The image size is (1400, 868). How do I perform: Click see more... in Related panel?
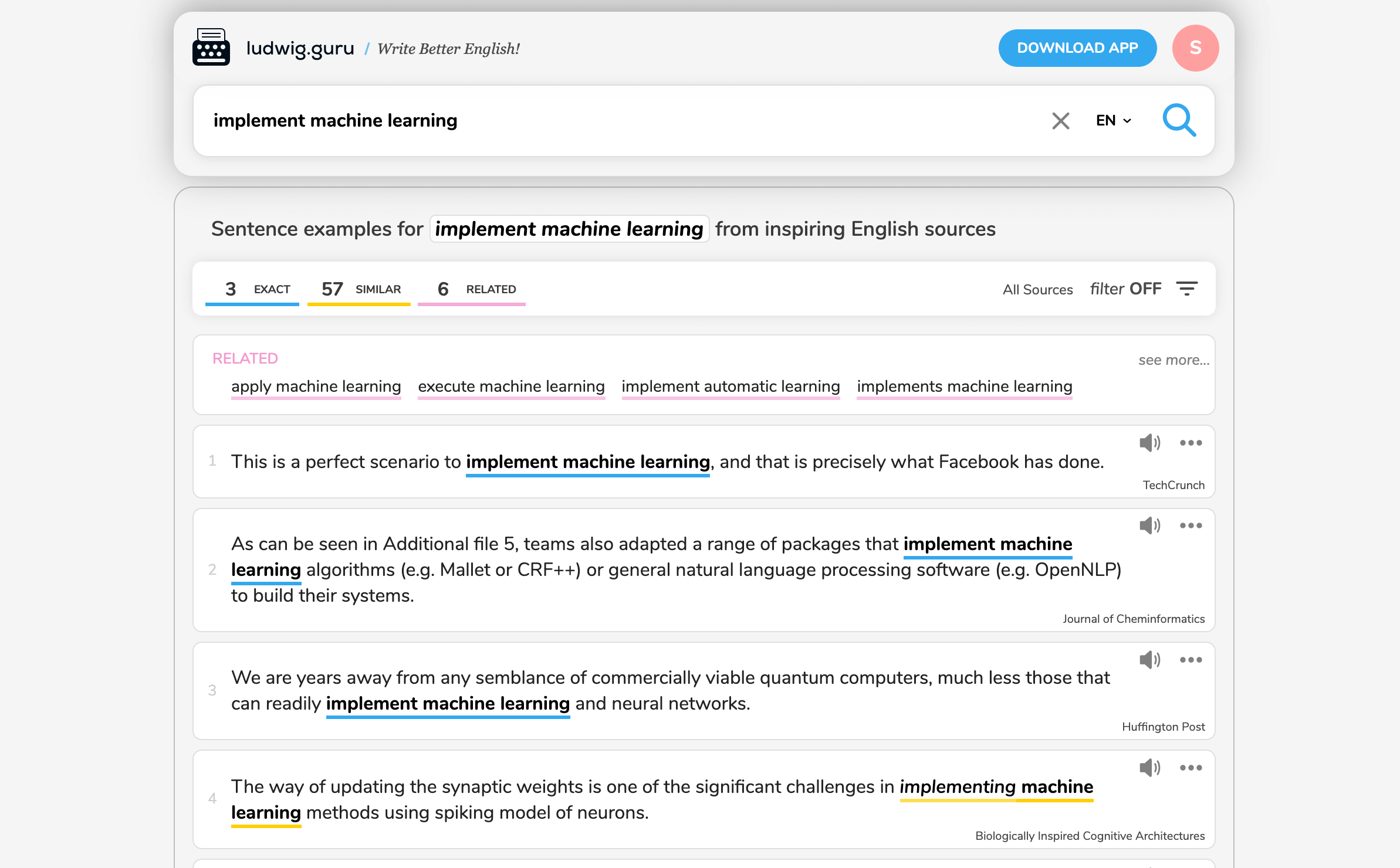coord(1174,360)
